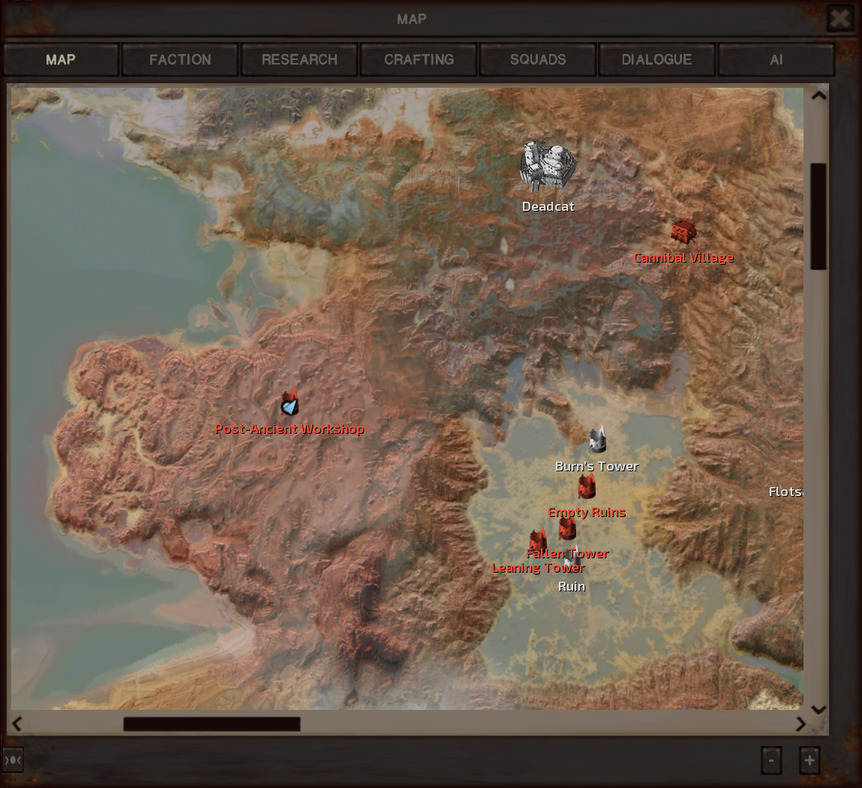The image size is (862, 788).
Task: Click the center-map icon at bottom left
Action: point(12,760)
